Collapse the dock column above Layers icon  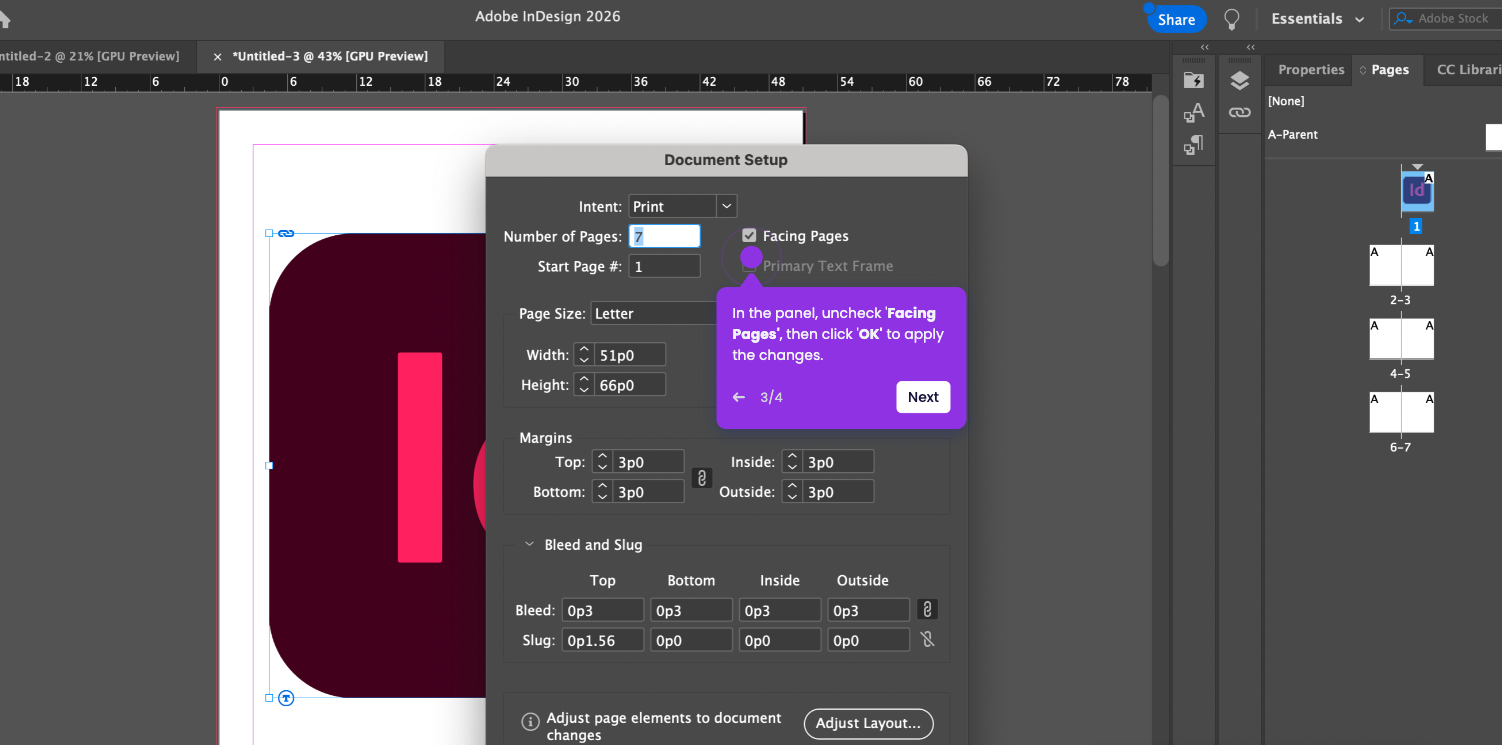tap(1251, 47)
